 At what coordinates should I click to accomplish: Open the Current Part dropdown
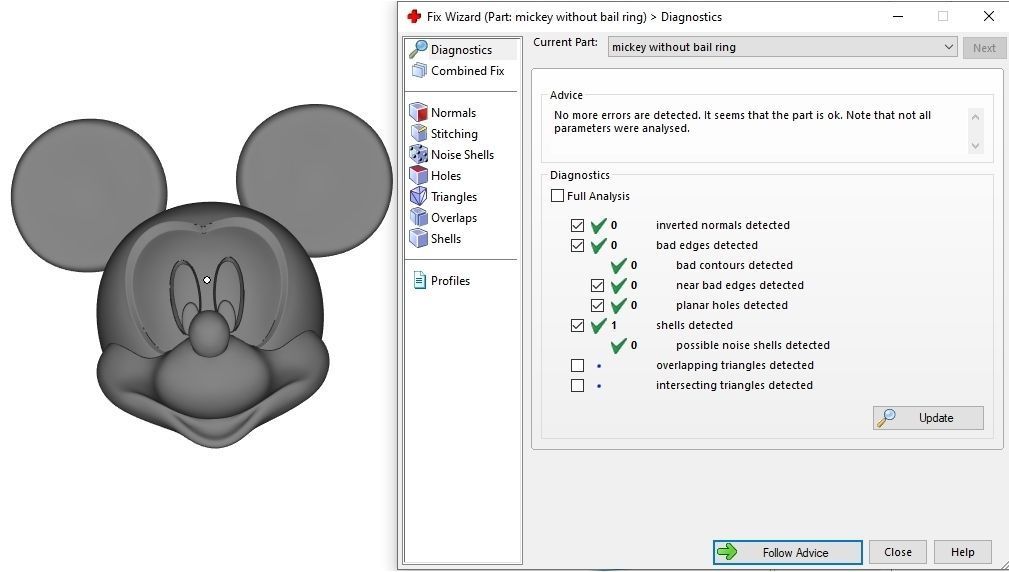point(782,47)
